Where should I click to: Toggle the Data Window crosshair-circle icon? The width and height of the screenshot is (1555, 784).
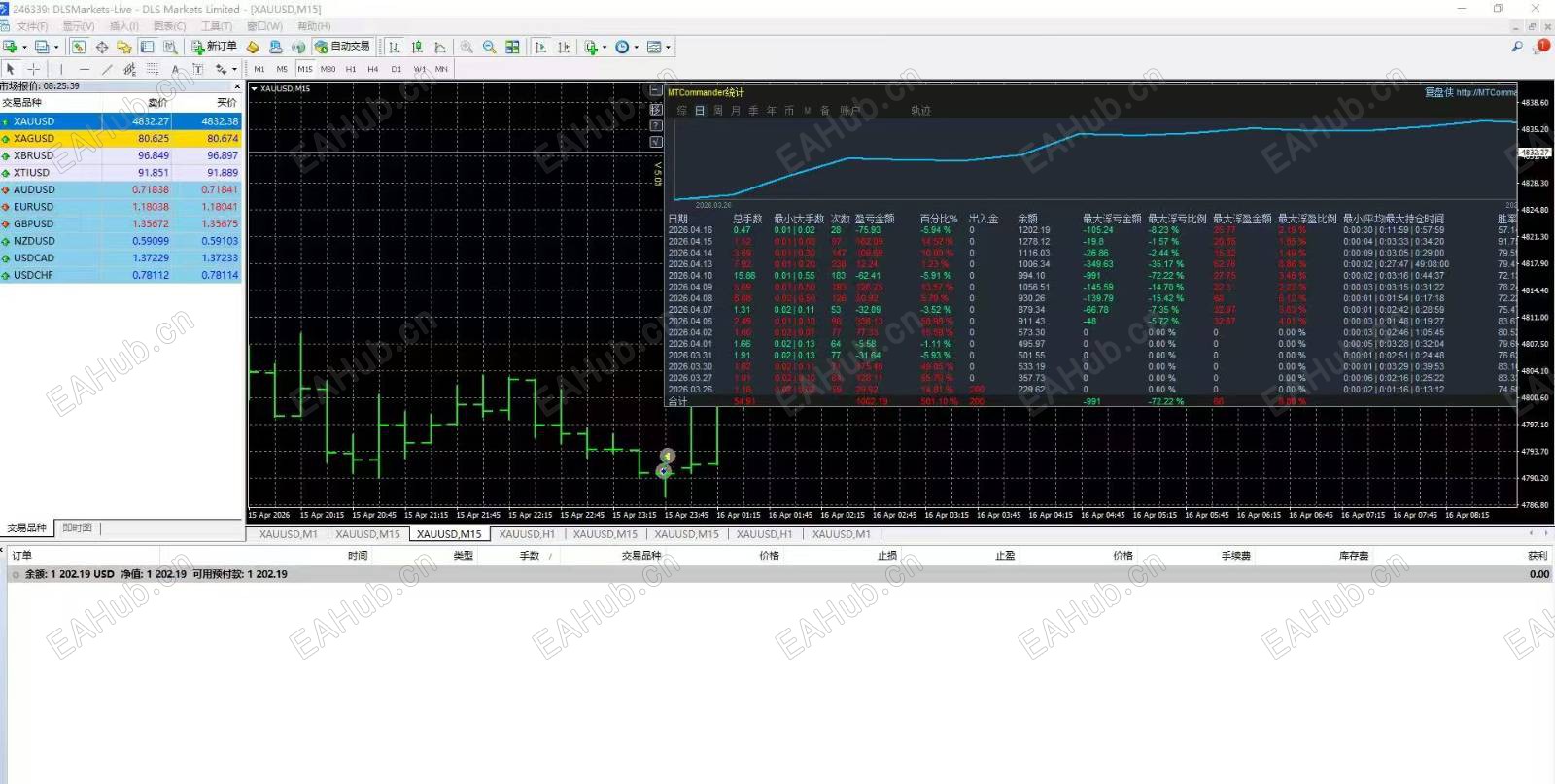coord(101,47)
